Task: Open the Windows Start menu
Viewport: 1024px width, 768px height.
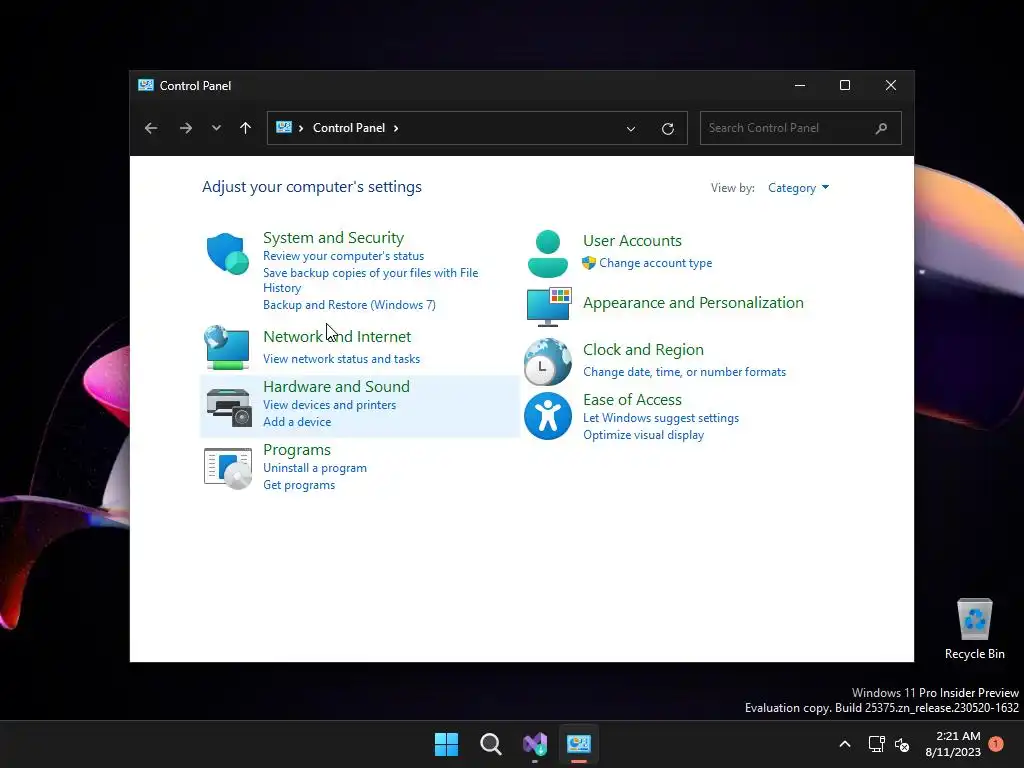Action: (x=447, y=744)
